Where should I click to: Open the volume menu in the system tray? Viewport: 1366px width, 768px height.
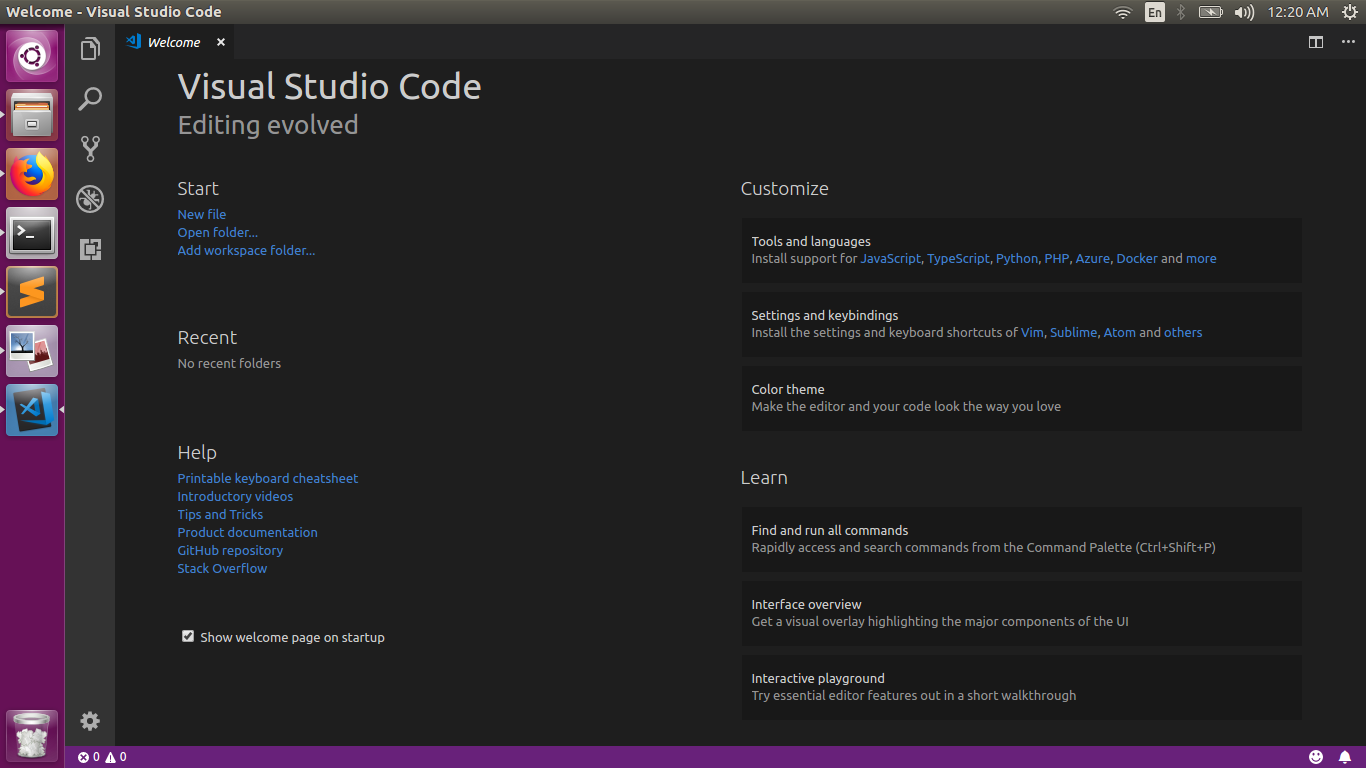pyautogui.click(x=1243, y=12)
